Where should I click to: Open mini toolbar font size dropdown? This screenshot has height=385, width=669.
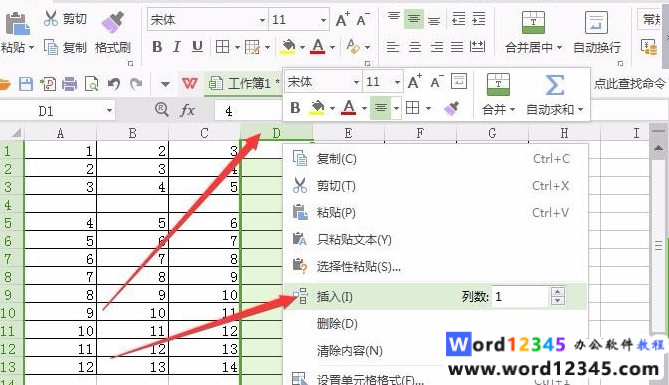coord(397,82)
